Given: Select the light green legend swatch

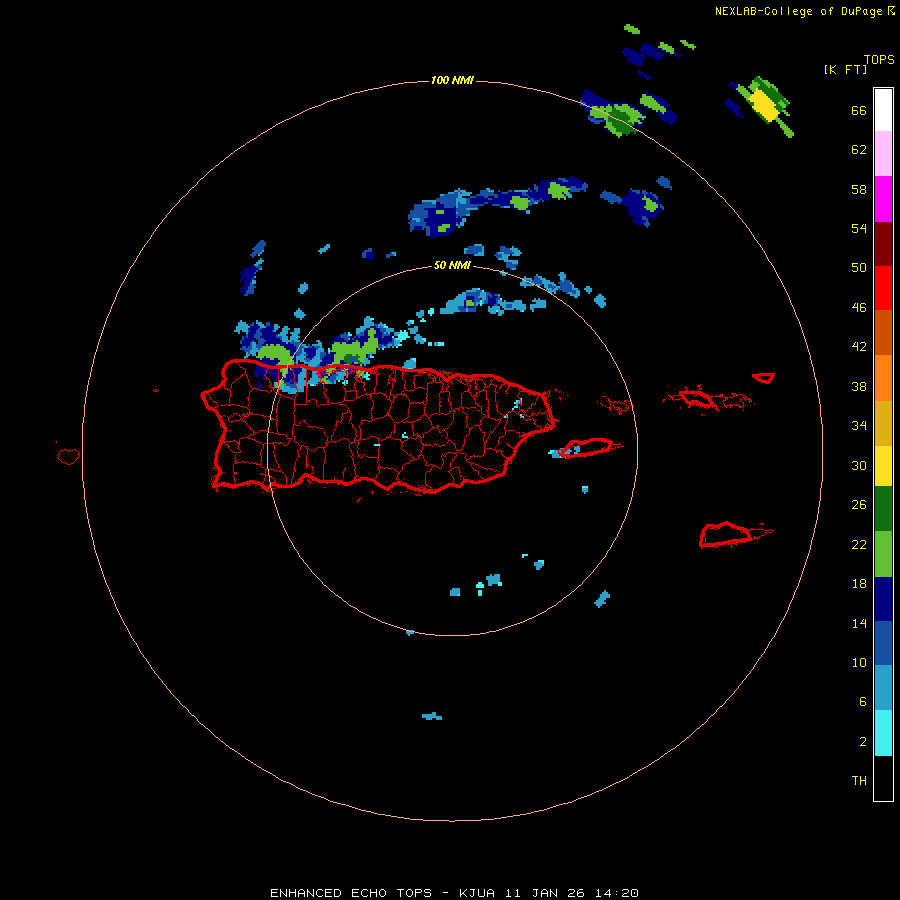Looking at the screenshot, I should pyautogui.click(x=883, y=554).
